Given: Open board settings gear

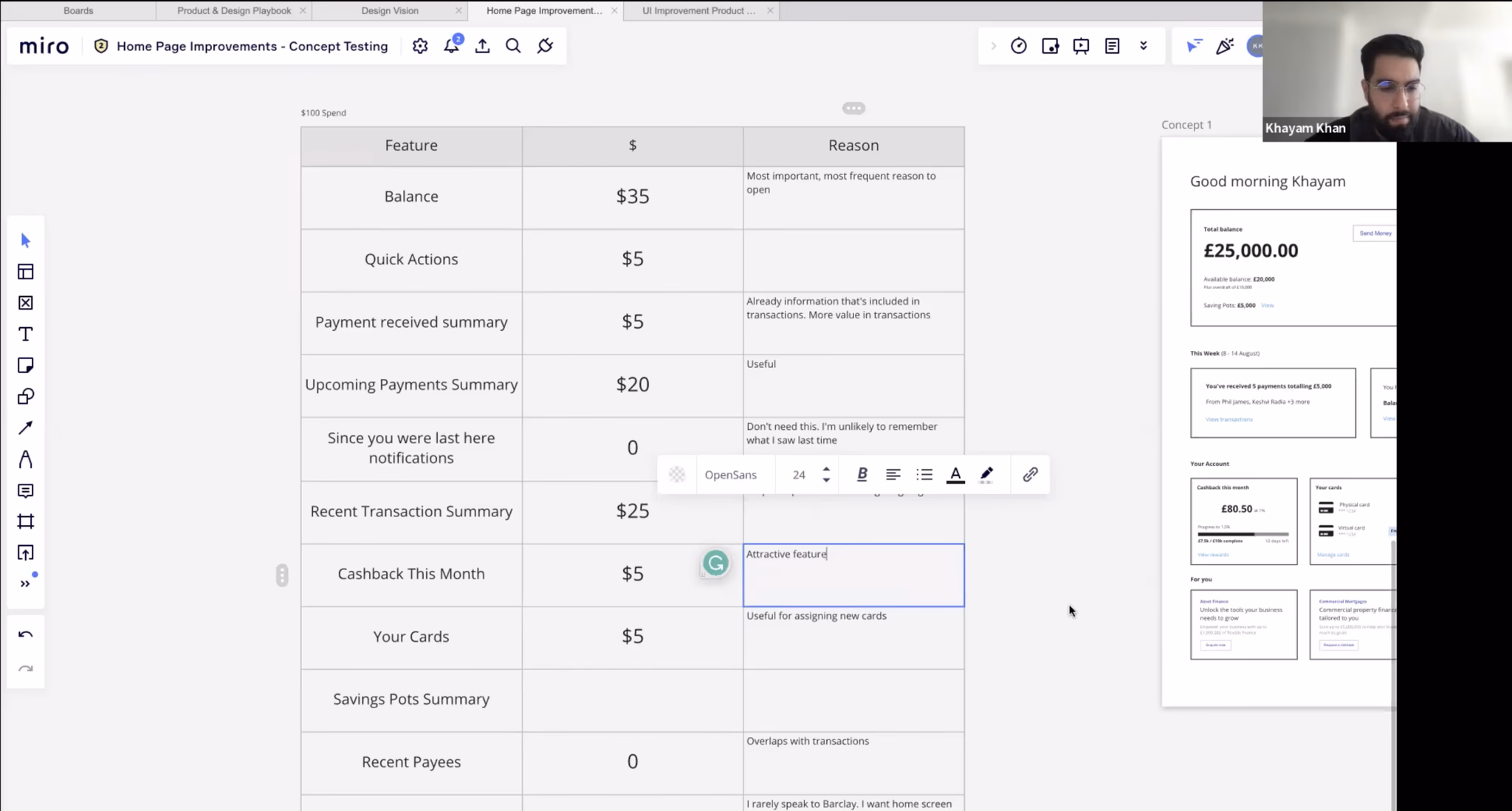Looking at the screenshot, I should coord(420,46).
